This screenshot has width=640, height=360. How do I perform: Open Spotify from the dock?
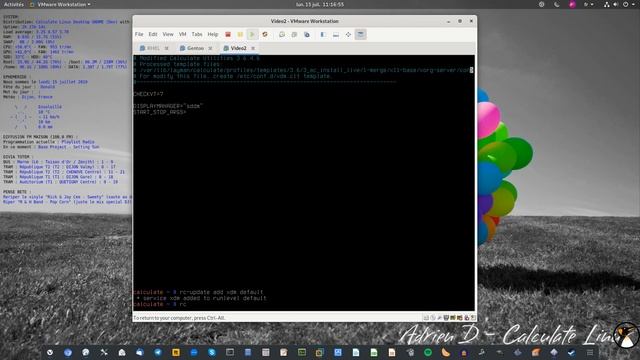(428, 352)
